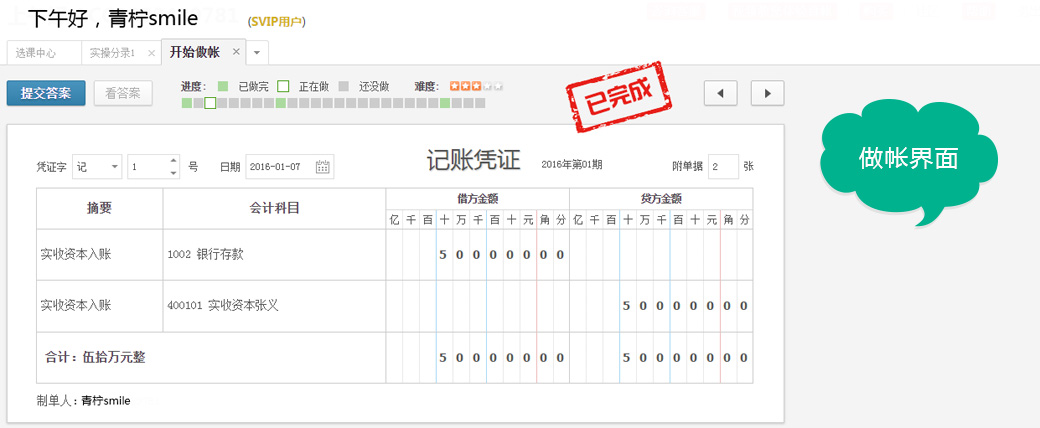
Task: Click the 看答案 button
Action: point(123,93)
